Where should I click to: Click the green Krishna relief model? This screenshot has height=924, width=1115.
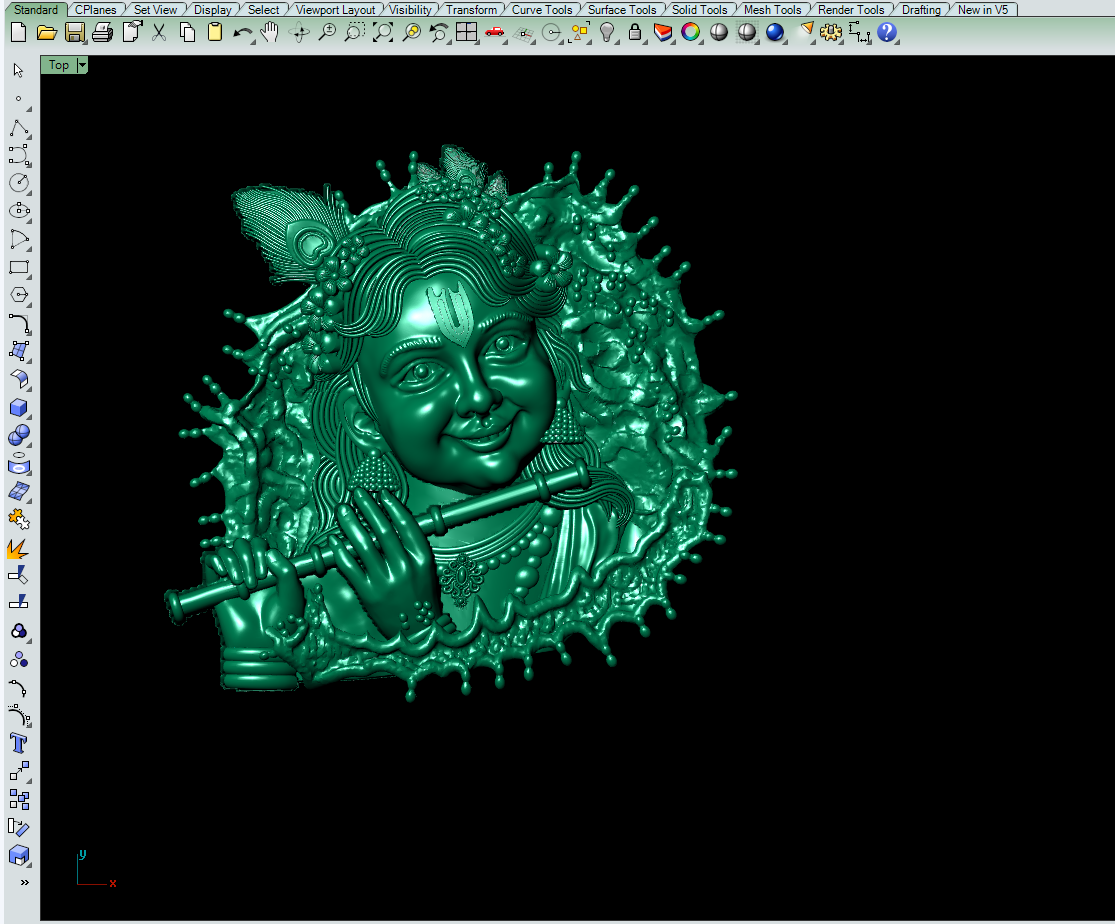pos(451,425)
